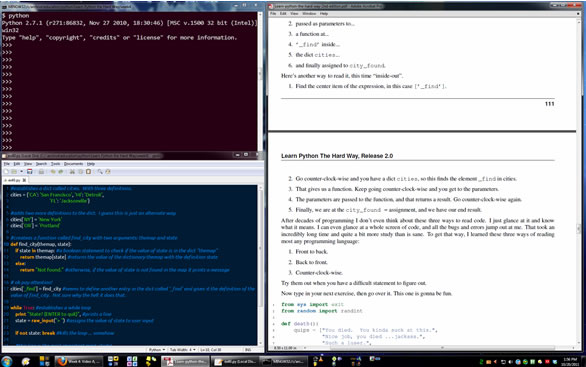Open the Documents menu in gedit
The width and height of the screenshot is (586, 367).
[x=73, y=164]
